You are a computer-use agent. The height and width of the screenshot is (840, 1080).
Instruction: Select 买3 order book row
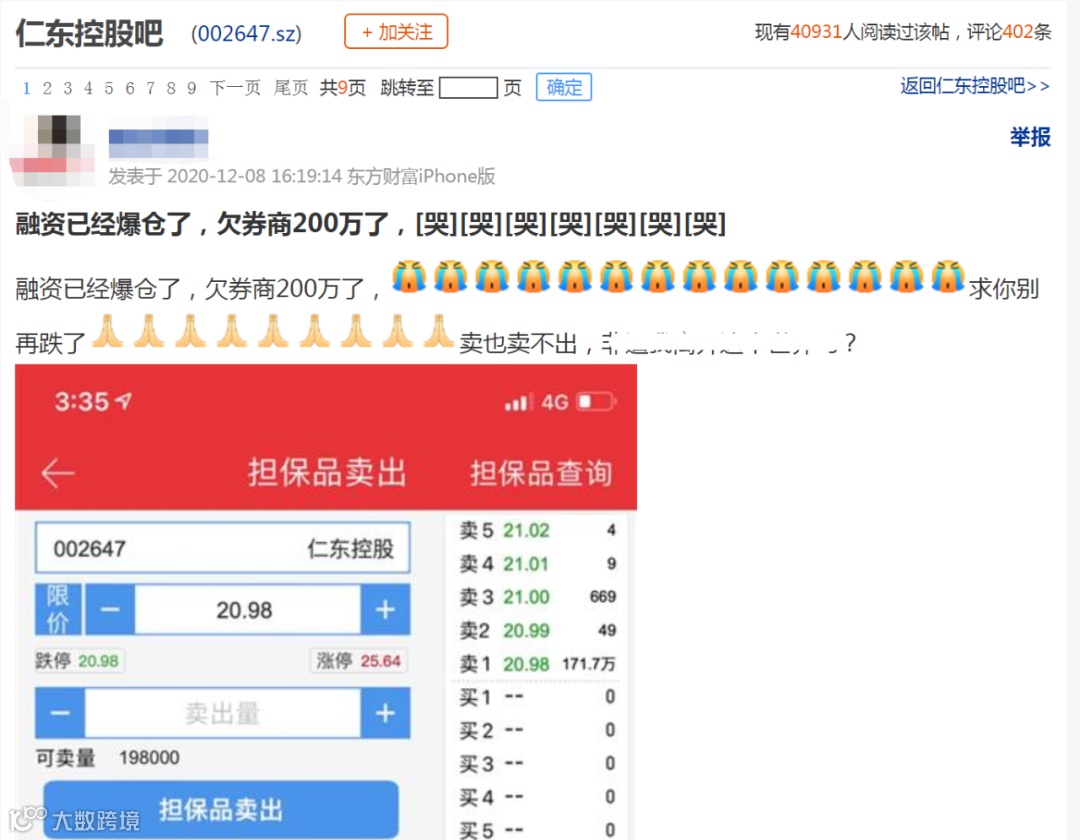click(x=537, y=764)
